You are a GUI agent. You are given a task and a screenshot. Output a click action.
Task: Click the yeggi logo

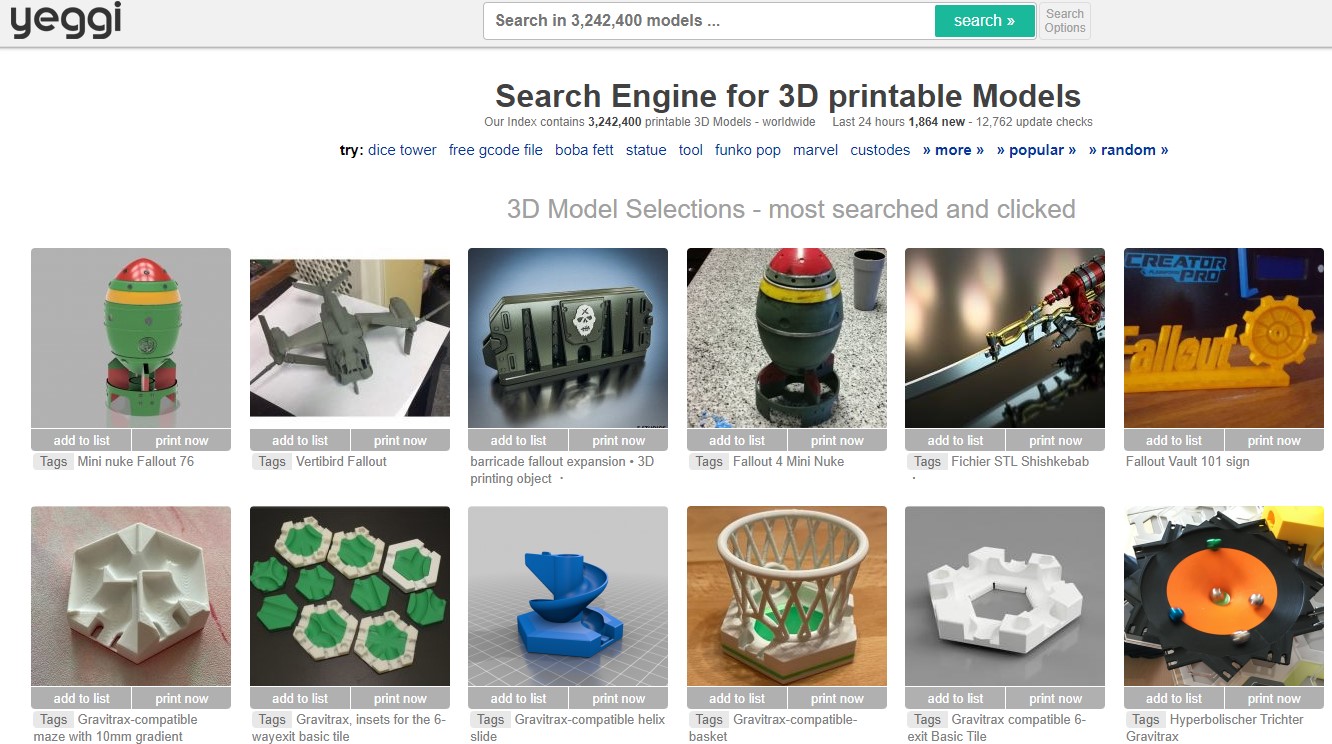pos(66,20)
